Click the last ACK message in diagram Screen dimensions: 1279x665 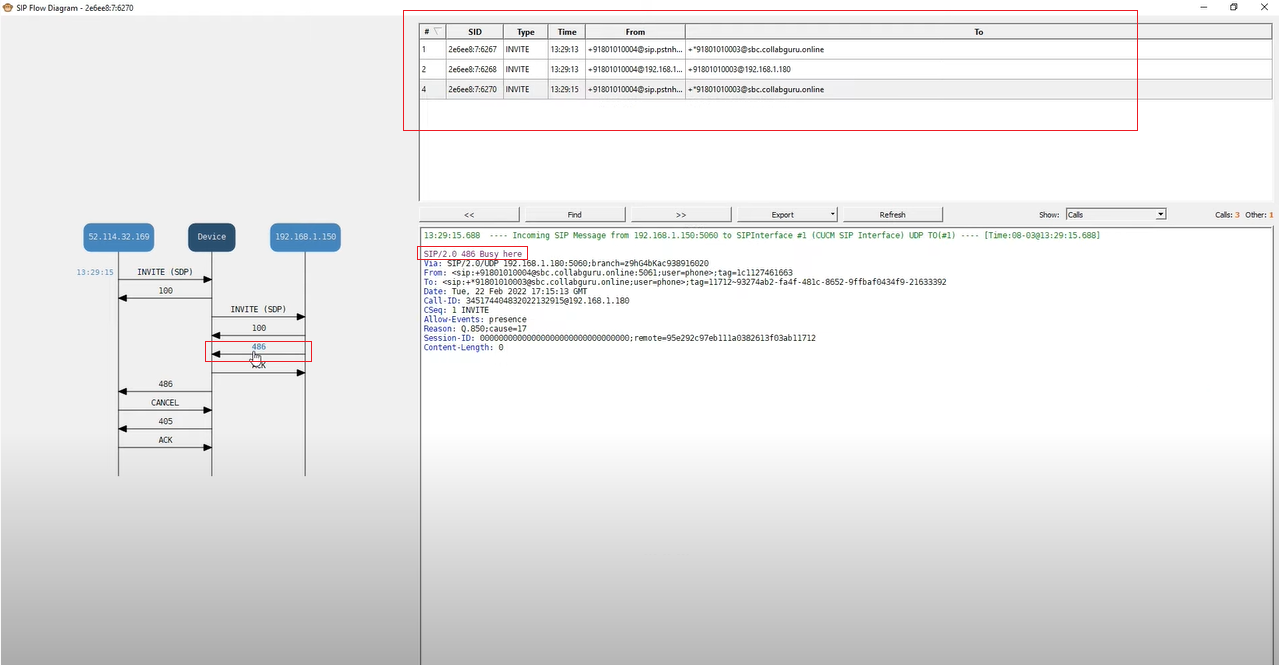tap(165, 440)
